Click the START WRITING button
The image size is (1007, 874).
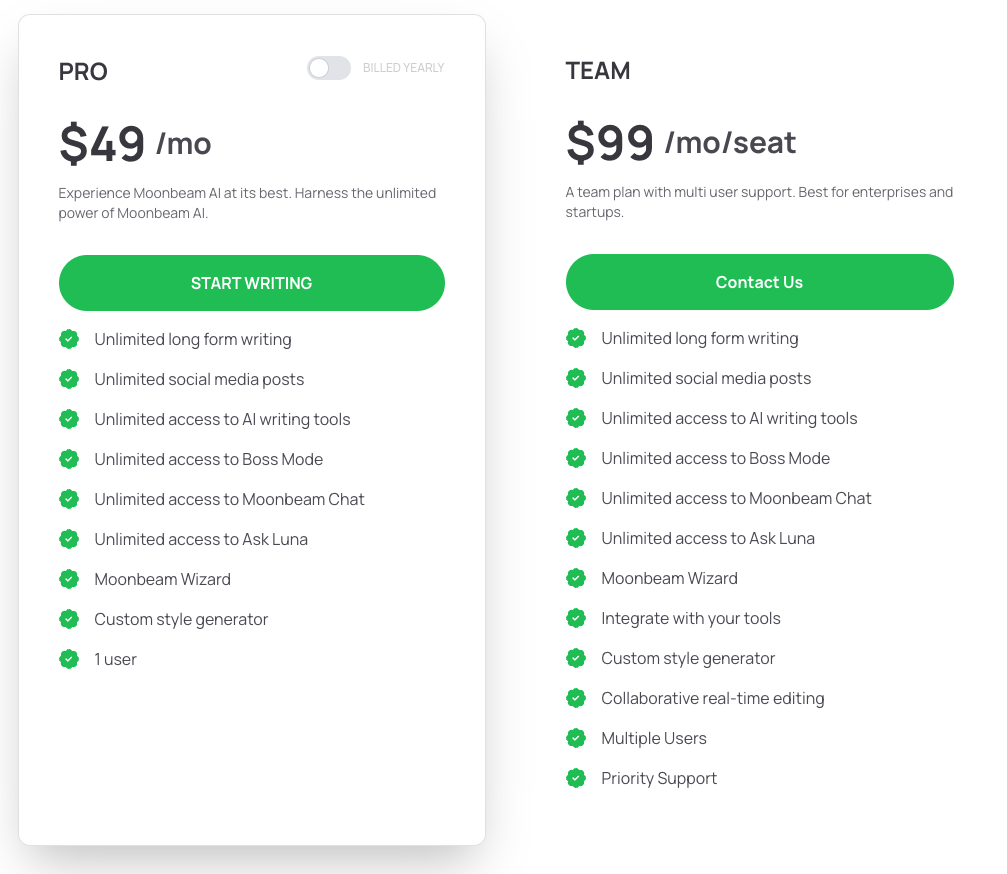coord(251,283)
